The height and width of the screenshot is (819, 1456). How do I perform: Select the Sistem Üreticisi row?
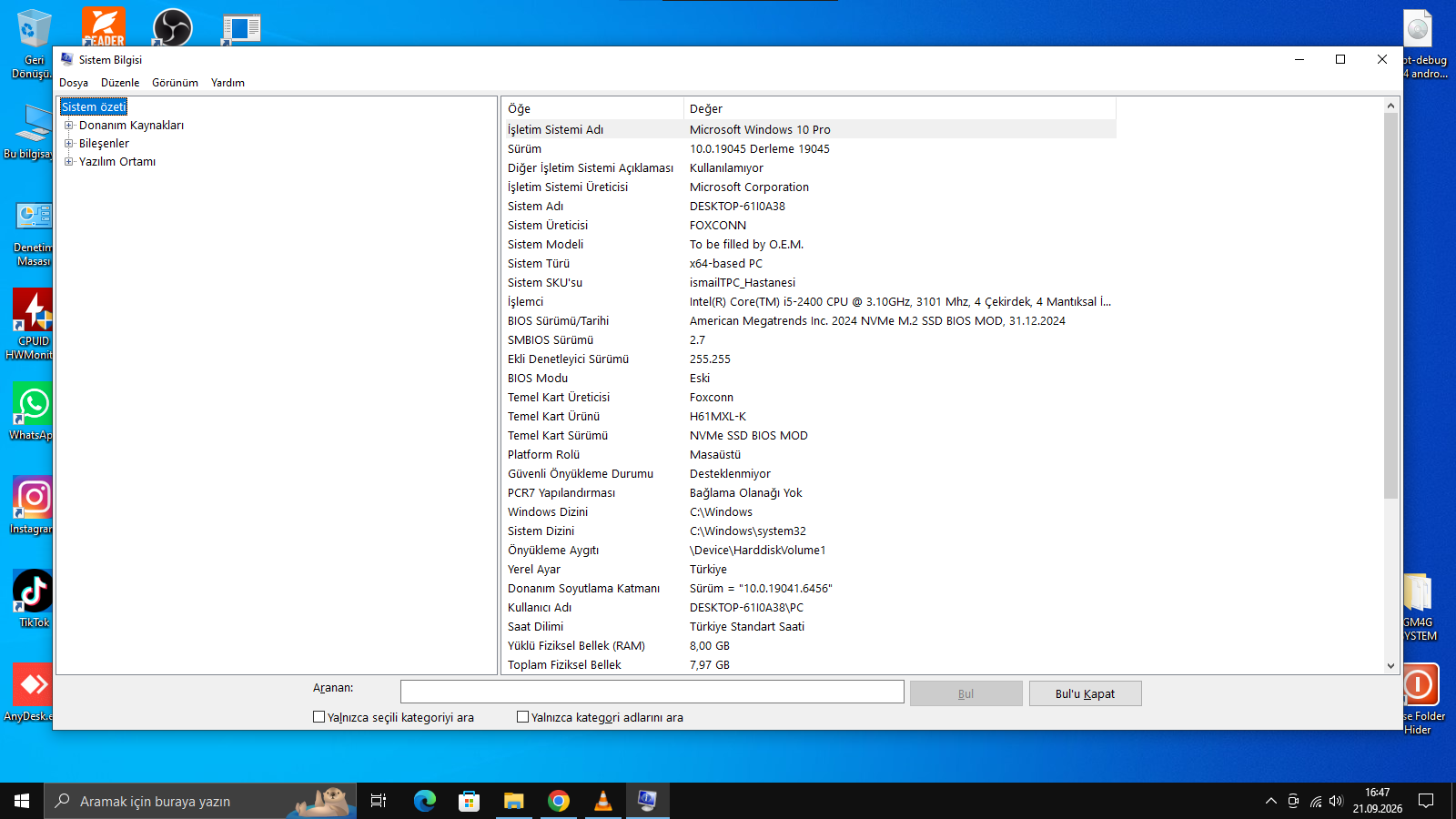808,225
